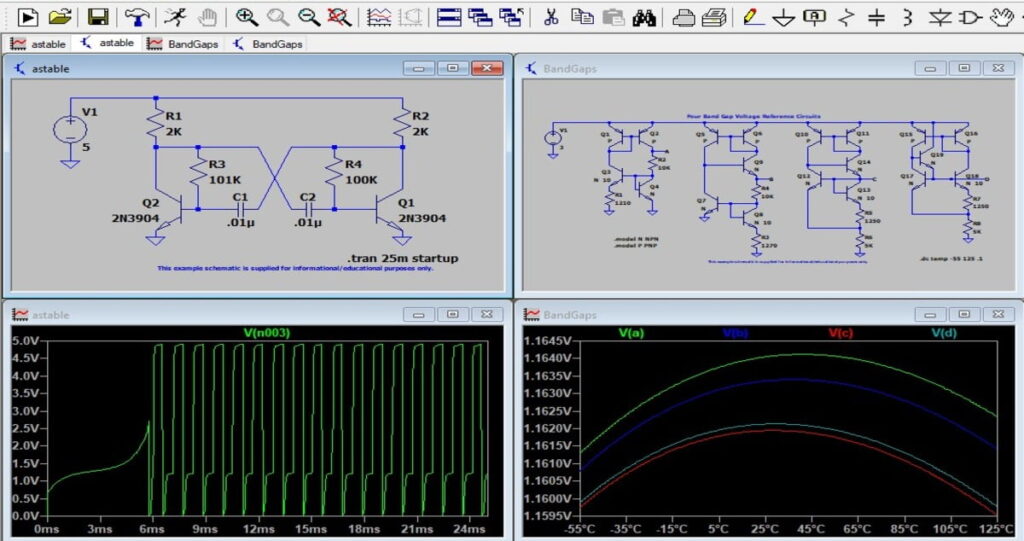The image size is (1024, 541).
Task: Click the 5.0V axis label in astable plot
Action: pos(26,340)
